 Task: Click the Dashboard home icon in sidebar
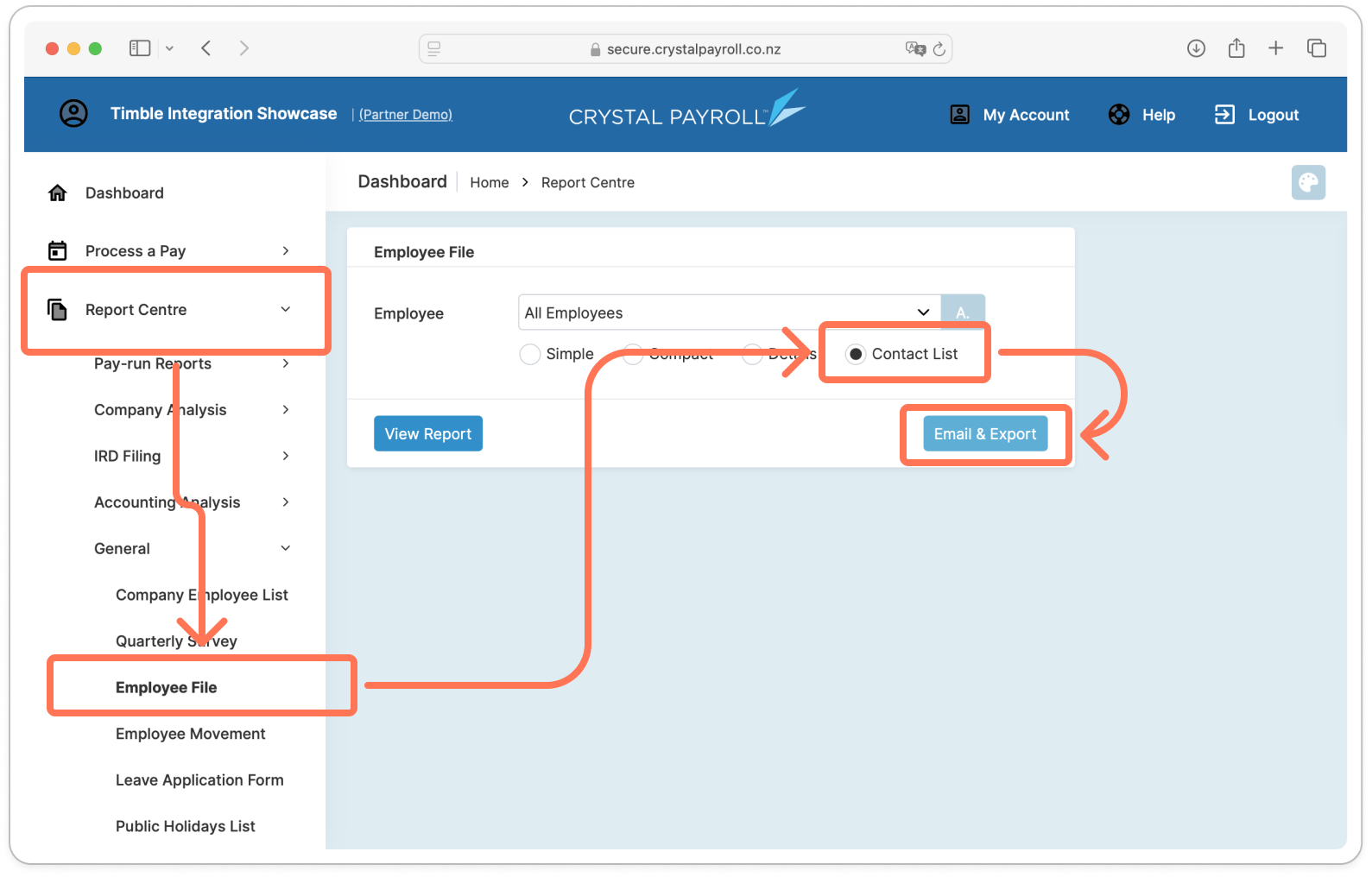57,192
